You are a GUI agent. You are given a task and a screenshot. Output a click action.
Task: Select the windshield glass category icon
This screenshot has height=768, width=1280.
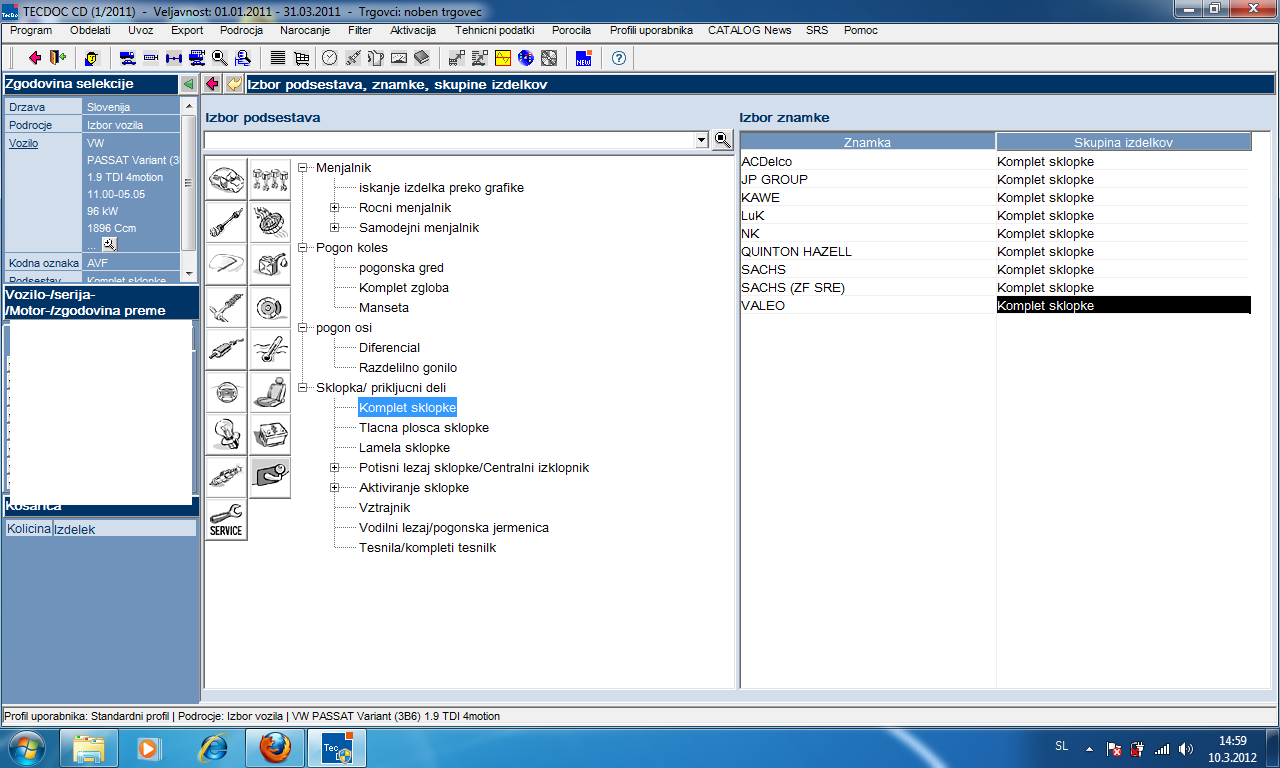226,264
